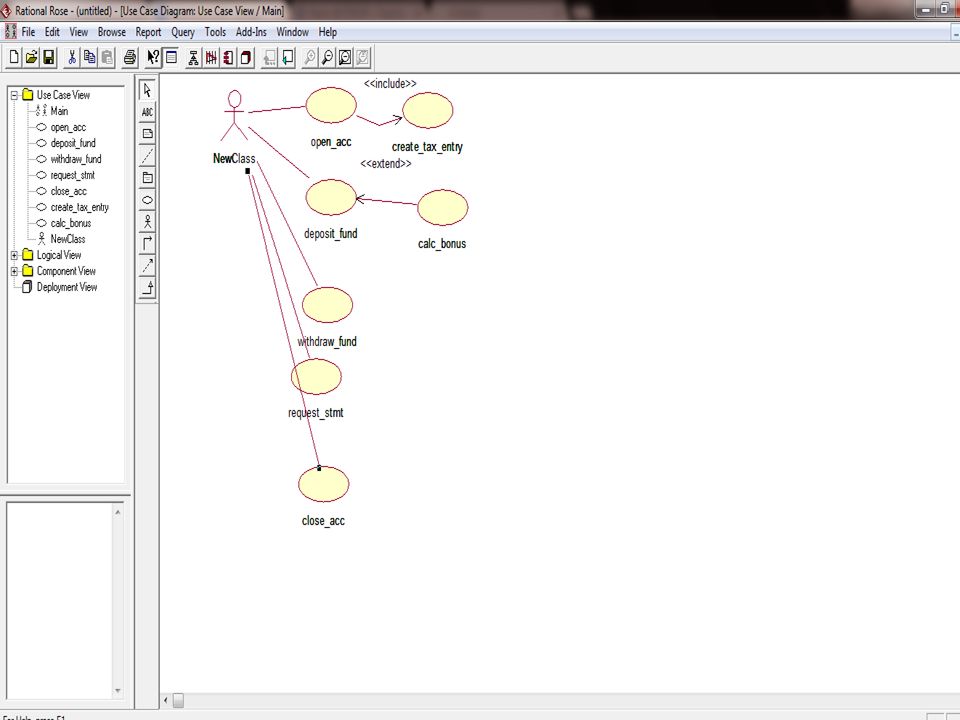This screenshot has width=960, height=720.
Task: Click the <<include>> stereotype label
Action: (x=390, y=84)
